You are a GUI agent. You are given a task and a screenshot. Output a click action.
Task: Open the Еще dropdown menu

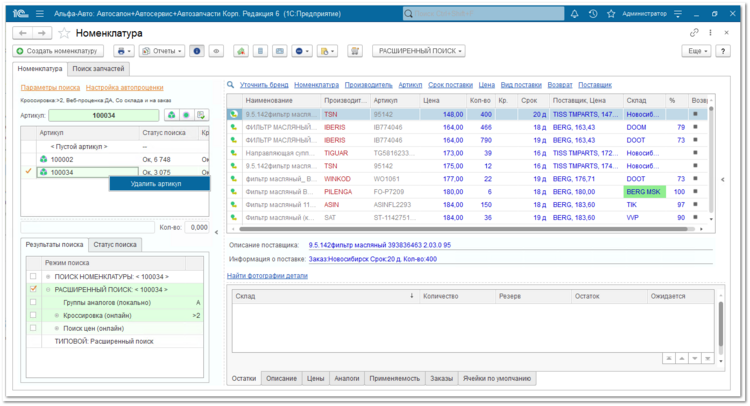click(x=697, y=51)
